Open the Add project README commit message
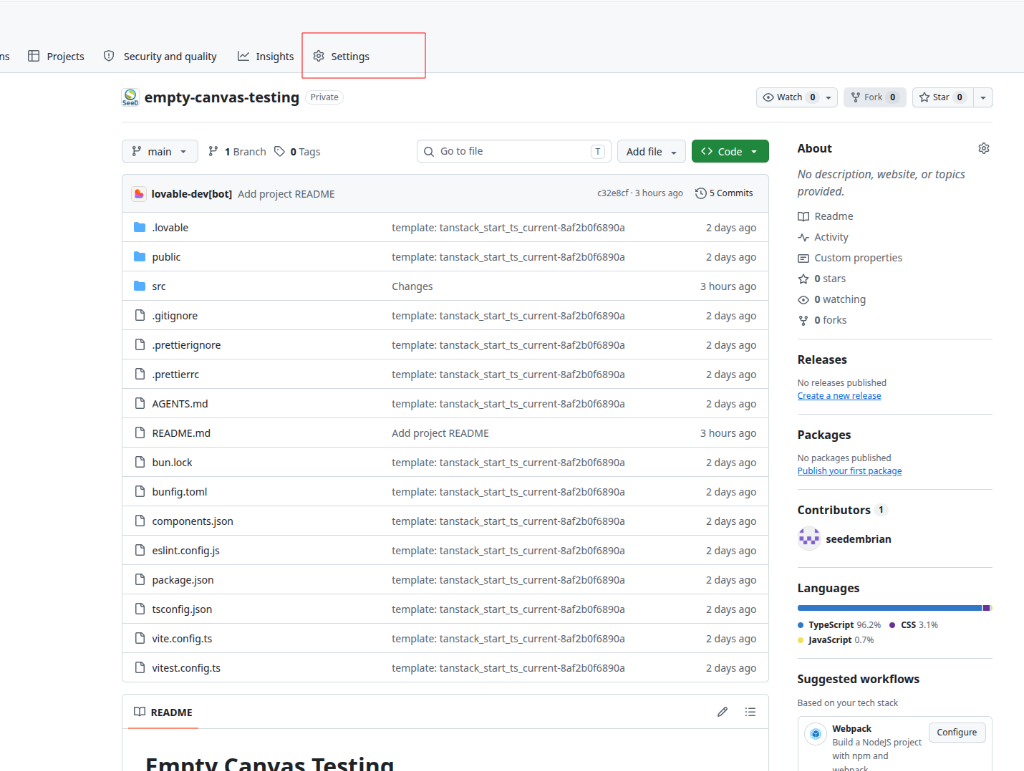Image resolution: width=1024 pixels, height=771 pixels. [x=286, y=194]
